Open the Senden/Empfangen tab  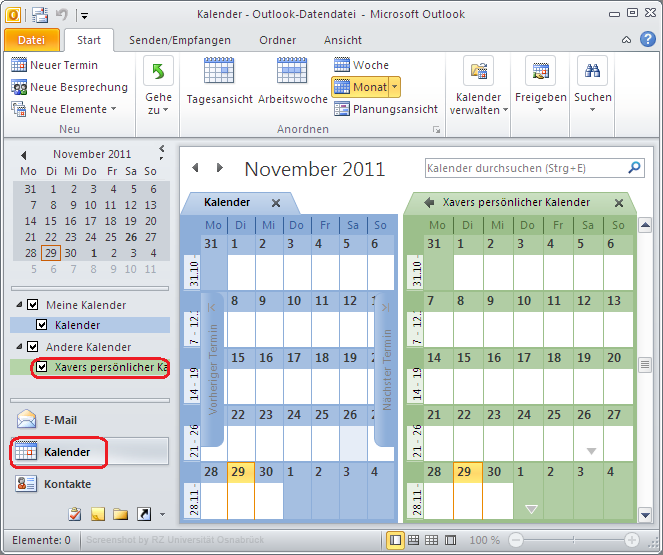[180, 40]
